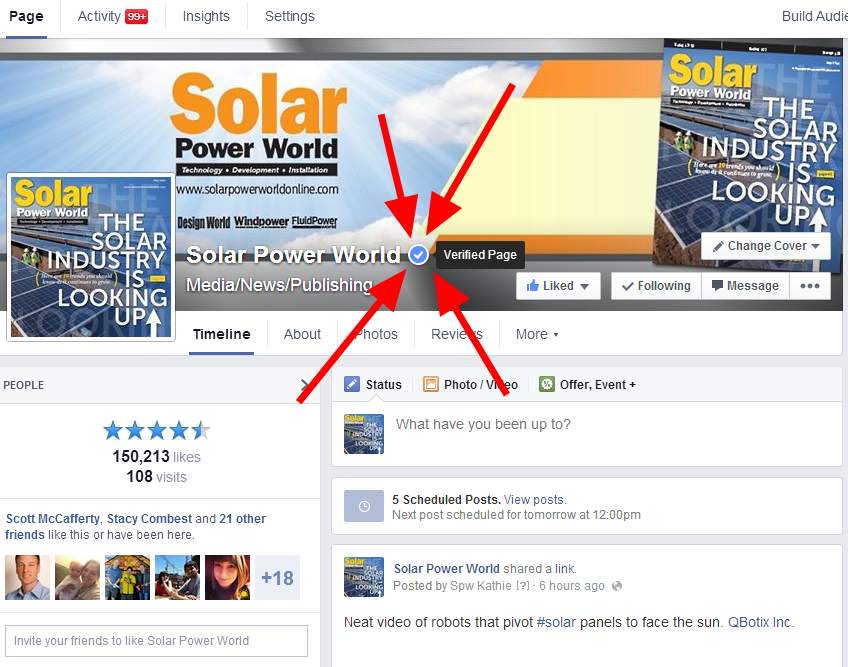Click the scheduled posts clock icon
This screenshot has height=667, width=848.
pyautogui.click(x=364, y=506)
